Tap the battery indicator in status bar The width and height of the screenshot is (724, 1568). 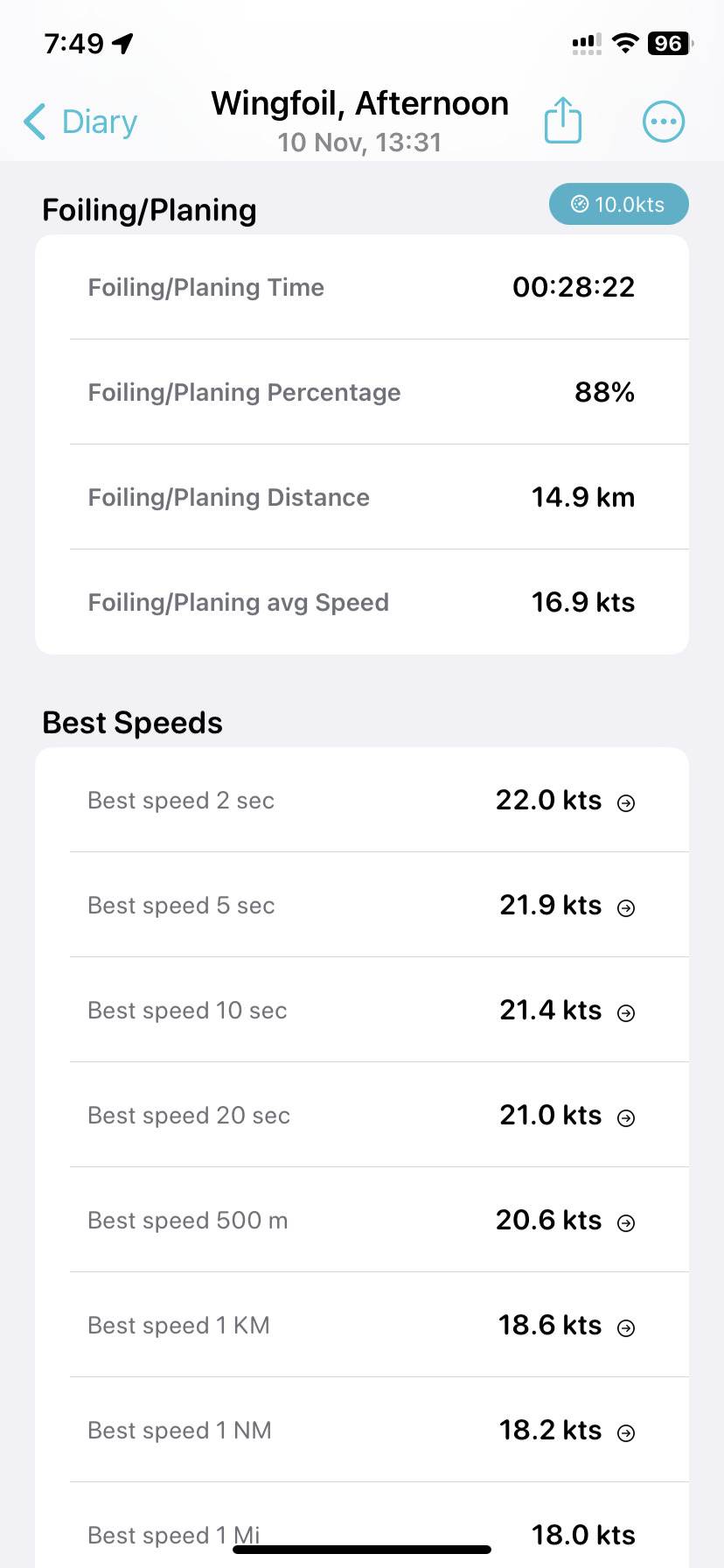(669, 43)
